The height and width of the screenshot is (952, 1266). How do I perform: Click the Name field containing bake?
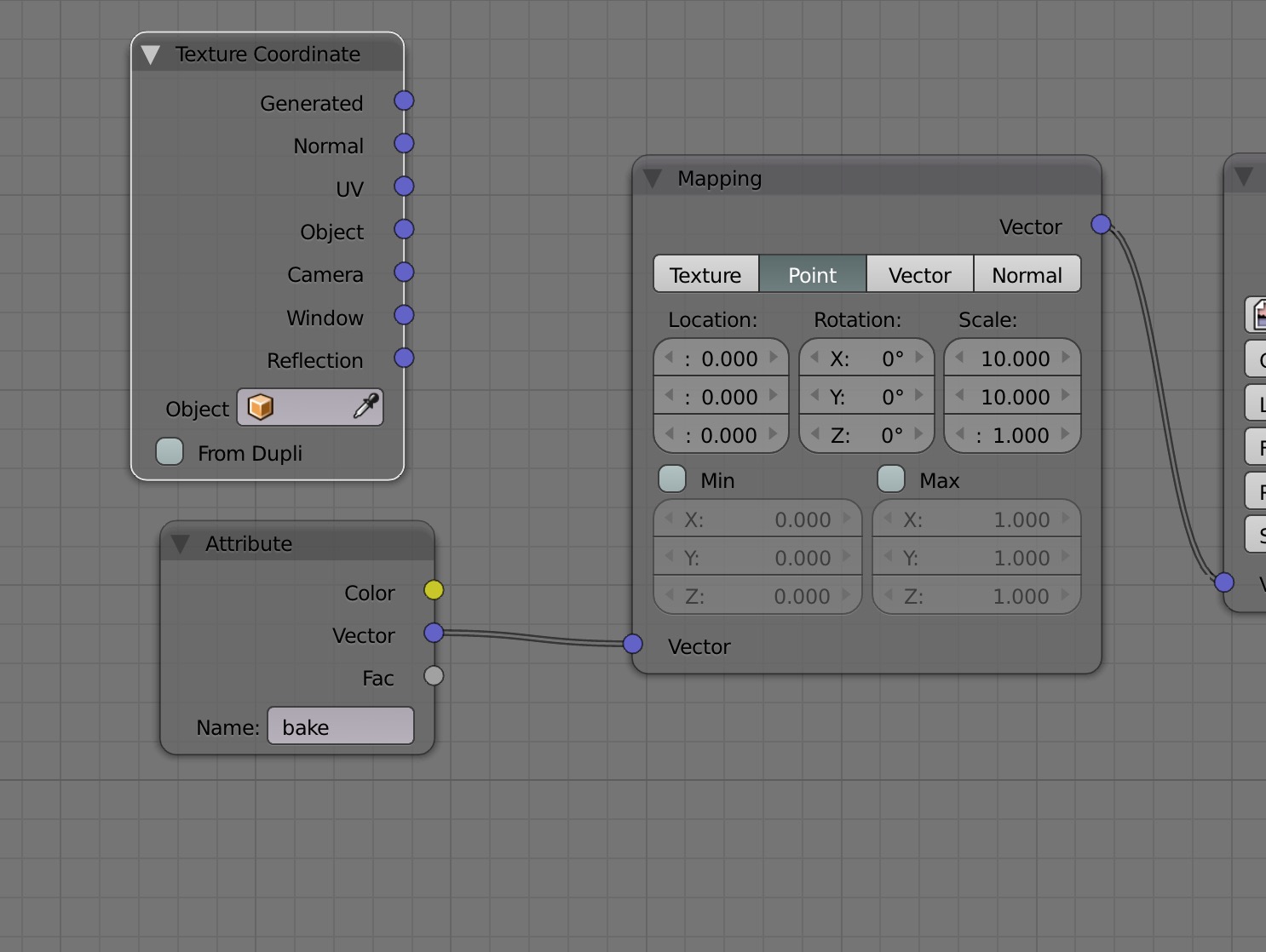[341, 726]
